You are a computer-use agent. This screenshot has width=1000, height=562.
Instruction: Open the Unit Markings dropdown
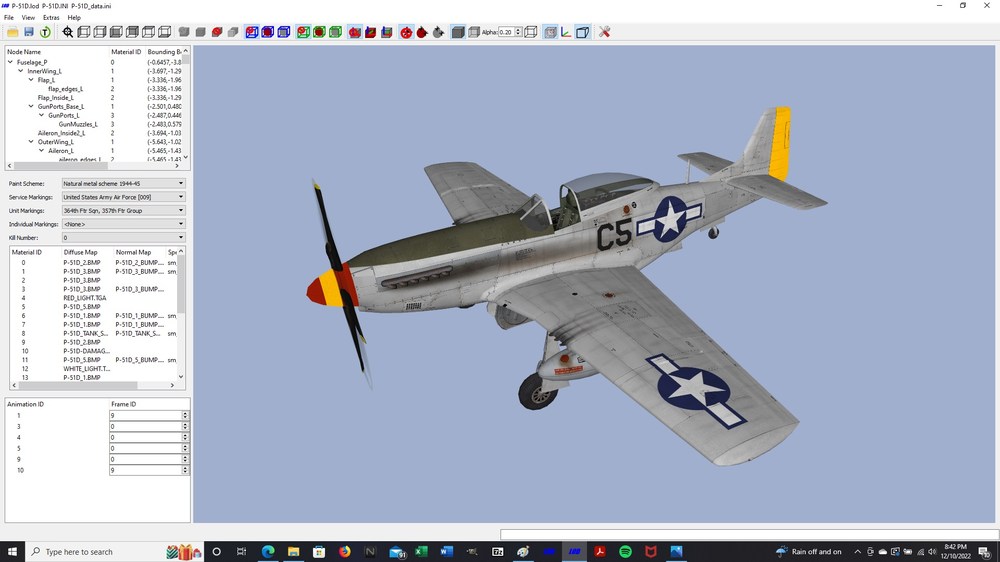click(123, 211)
